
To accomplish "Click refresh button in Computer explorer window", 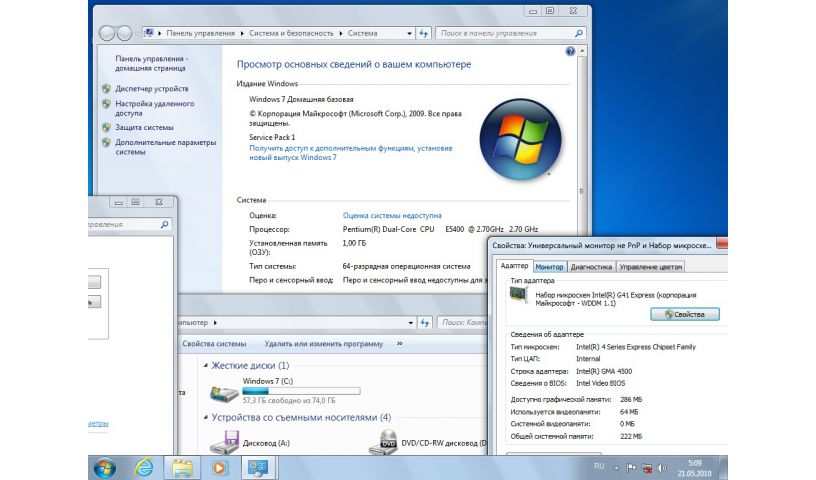I will [x=425, y=323].
